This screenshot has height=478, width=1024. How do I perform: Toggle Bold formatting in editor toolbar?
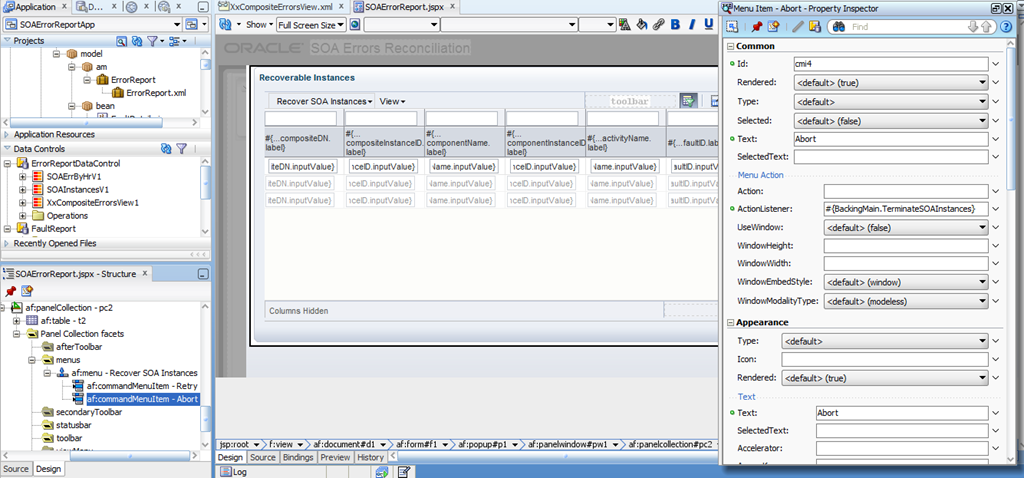tap(675, 24)
